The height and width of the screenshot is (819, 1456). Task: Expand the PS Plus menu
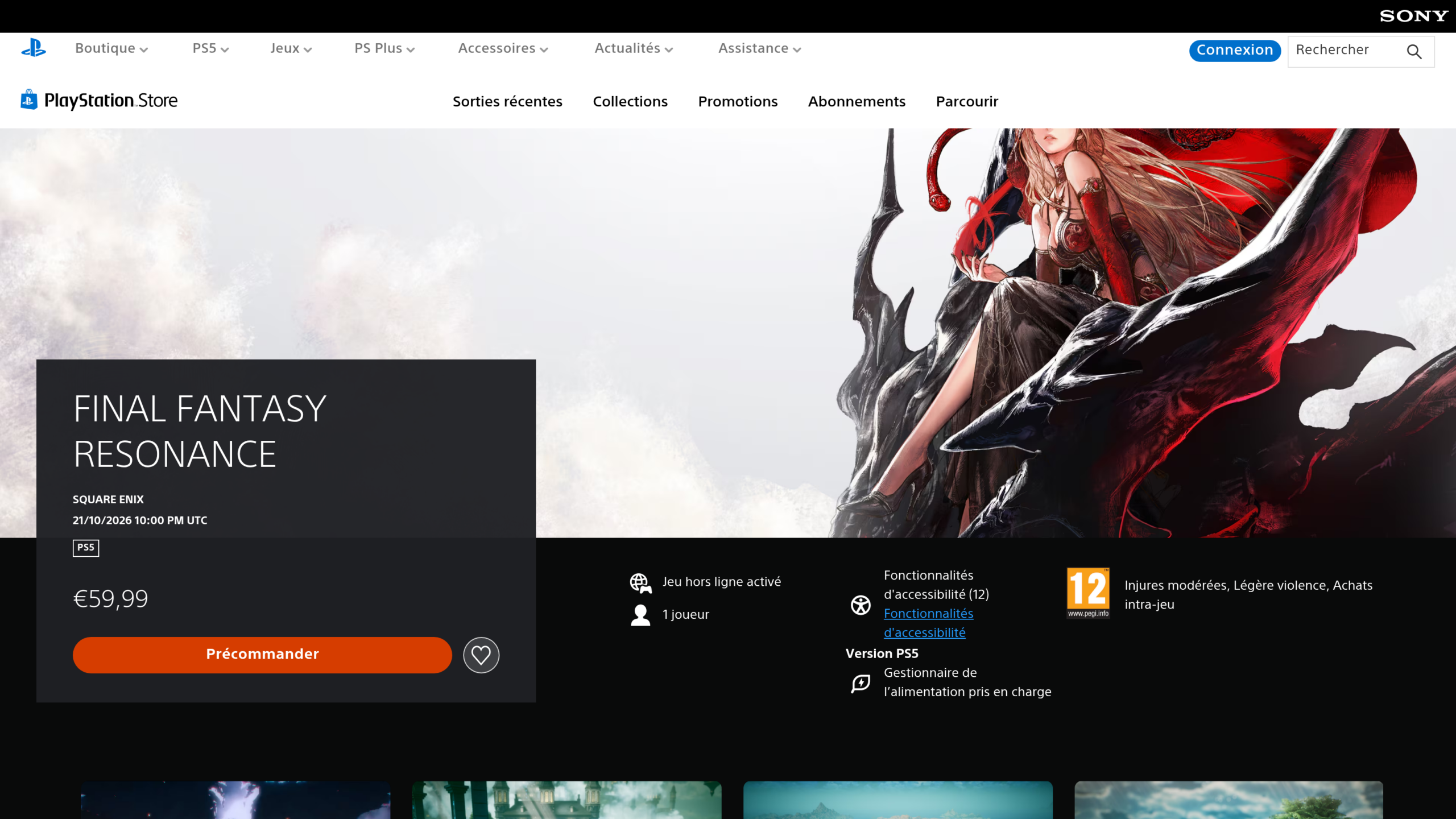(x=384, y=49)
